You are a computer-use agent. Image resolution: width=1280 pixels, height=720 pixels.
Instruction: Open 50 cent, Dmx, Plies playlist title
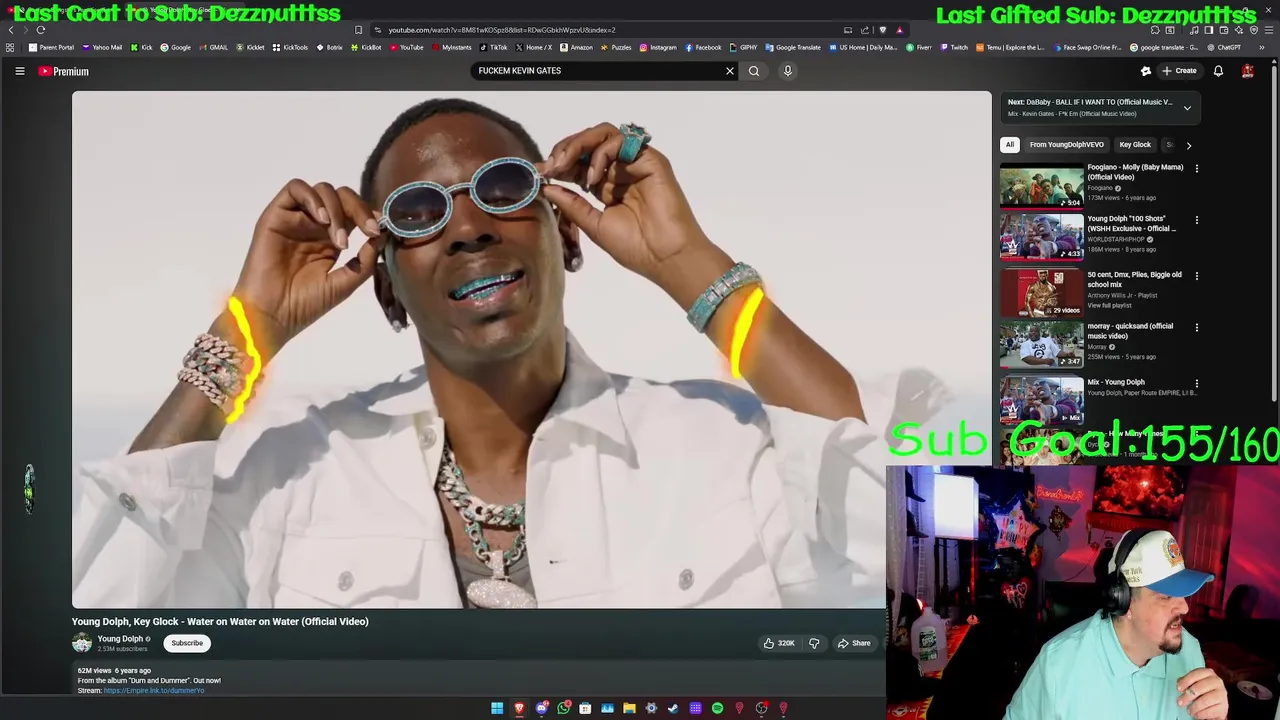tap(1134, 279)
